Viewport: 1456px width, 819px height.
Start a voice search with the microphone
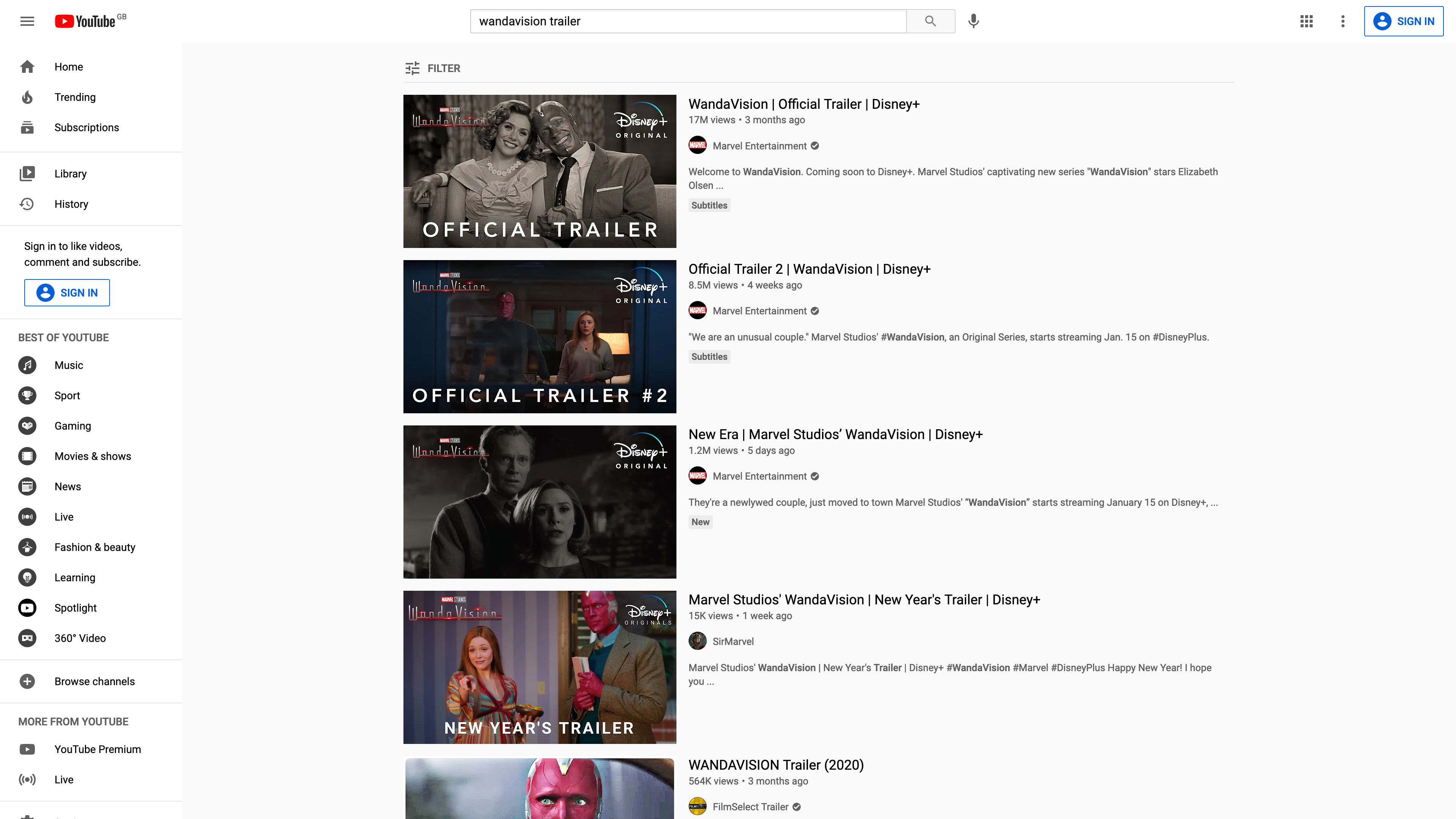[x=973, y=21]
